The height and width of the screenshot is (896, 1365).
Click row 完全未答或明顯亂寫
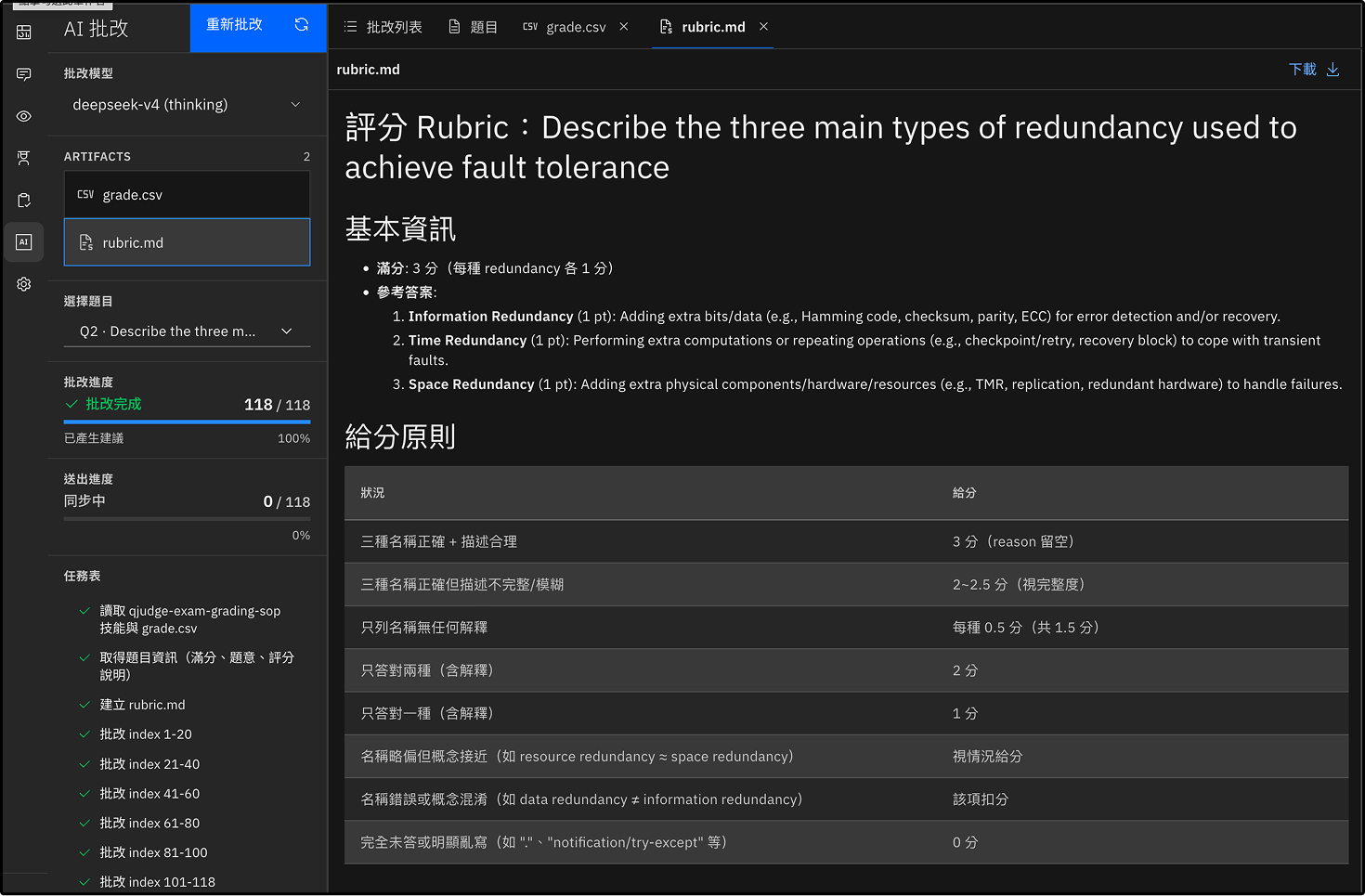(x=846, y=842)
